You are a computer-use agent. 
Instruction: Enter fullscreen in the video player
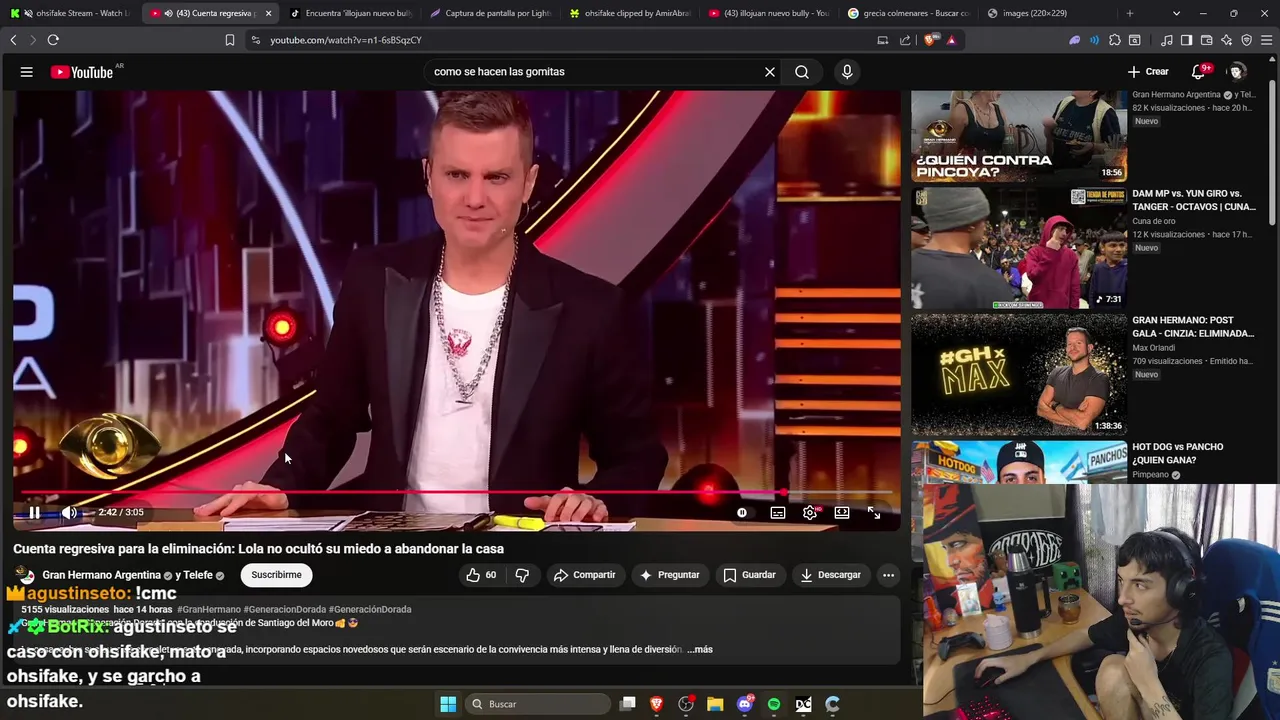(x=874, y=512)
